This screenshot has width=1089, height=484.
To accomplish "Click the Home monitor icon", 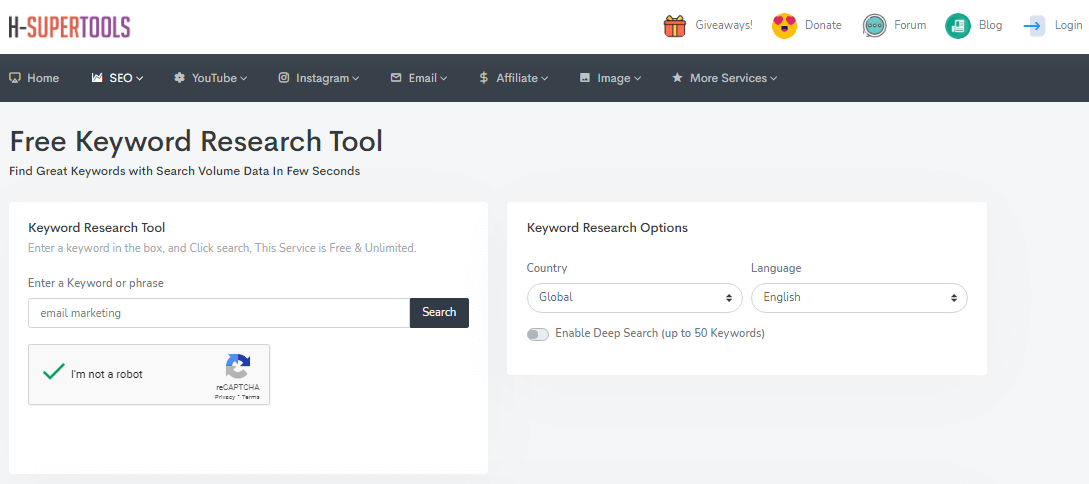I will (x=15, y=78).
